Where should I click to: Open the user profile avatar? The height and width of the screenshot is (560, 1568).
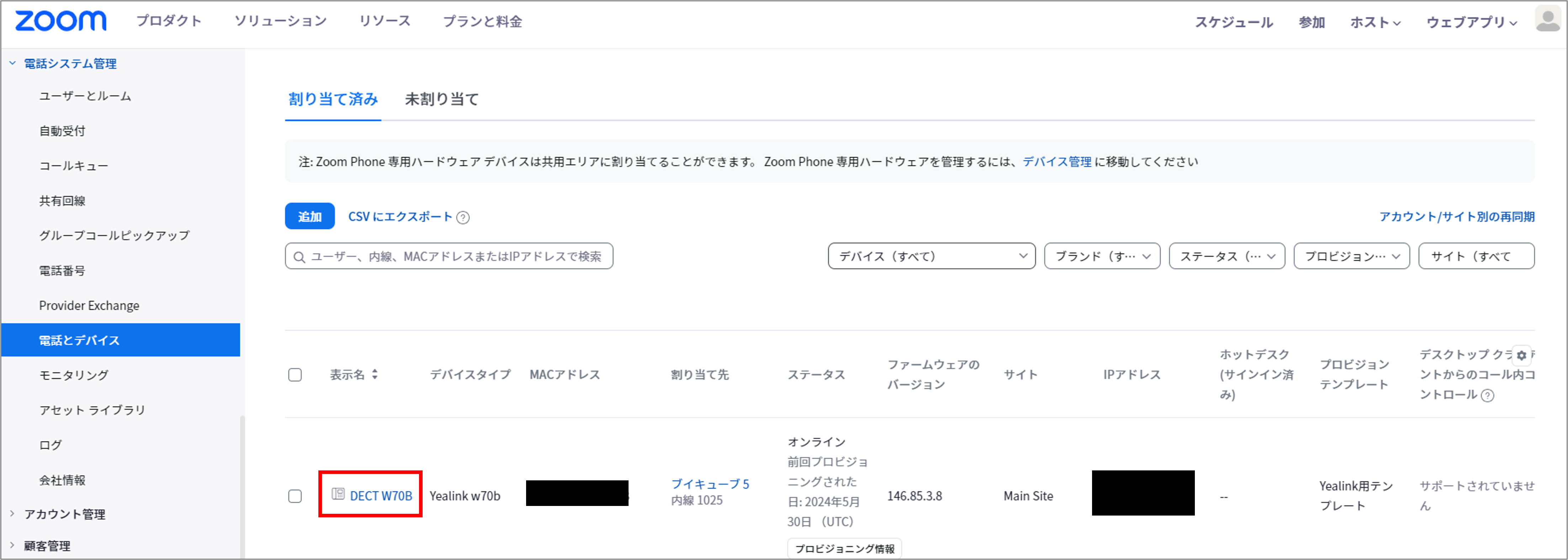[x=1548, y=19]
